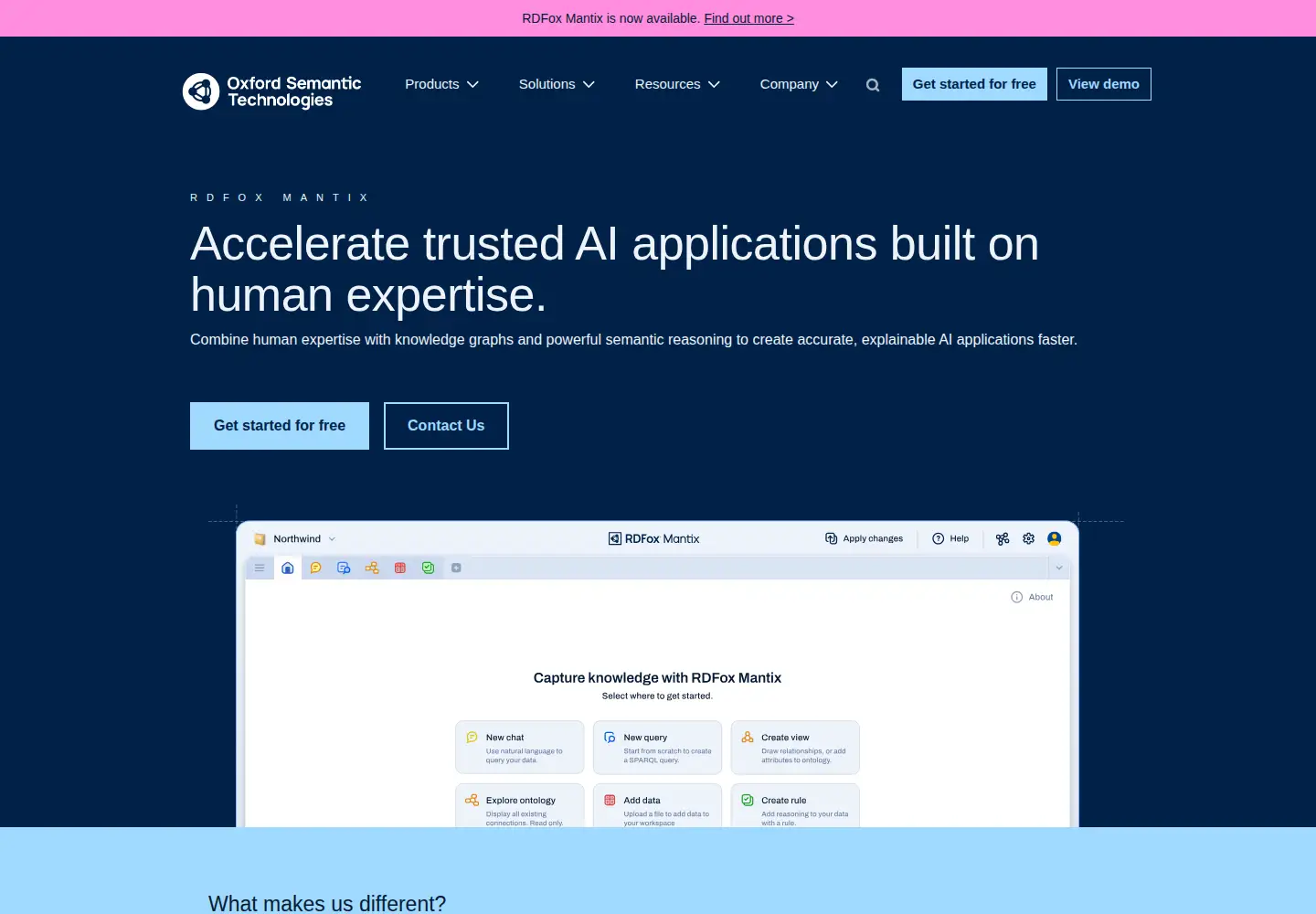1316x914 pixels.
Task: Open the settings gear in Mantix header
Action: 1029,538
